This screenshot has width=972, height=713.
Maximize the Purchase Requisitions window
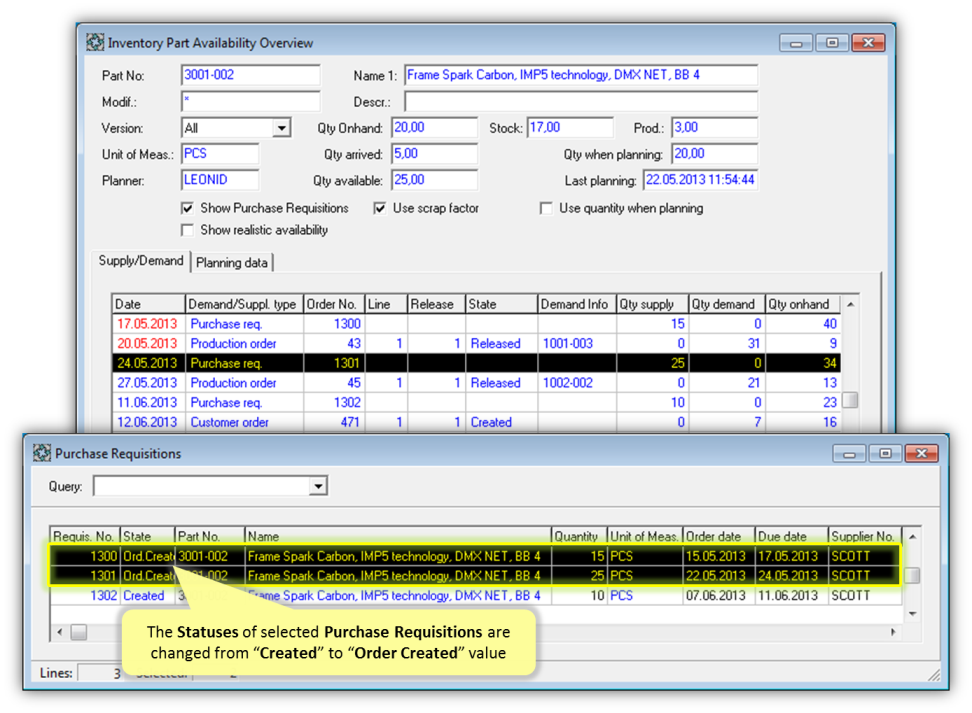coord(885,454)
